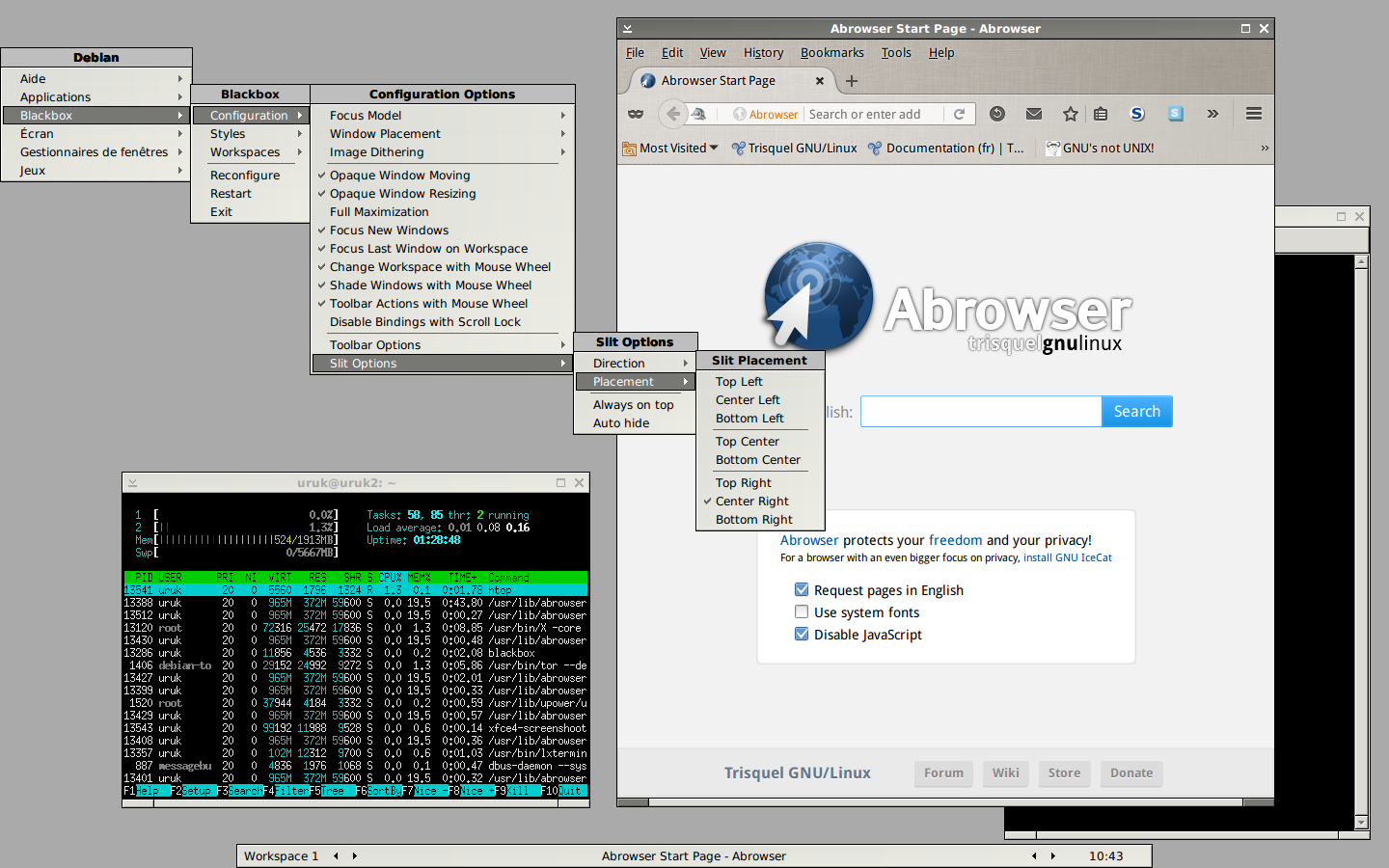Open the Documentation (fr) bookmark

pos(946,148)
